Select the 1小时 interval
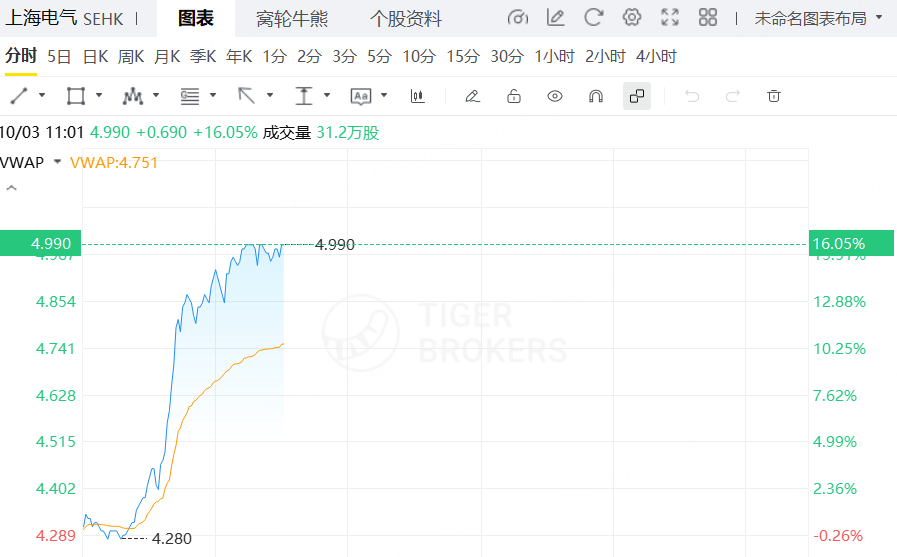 tap(554, 57)
